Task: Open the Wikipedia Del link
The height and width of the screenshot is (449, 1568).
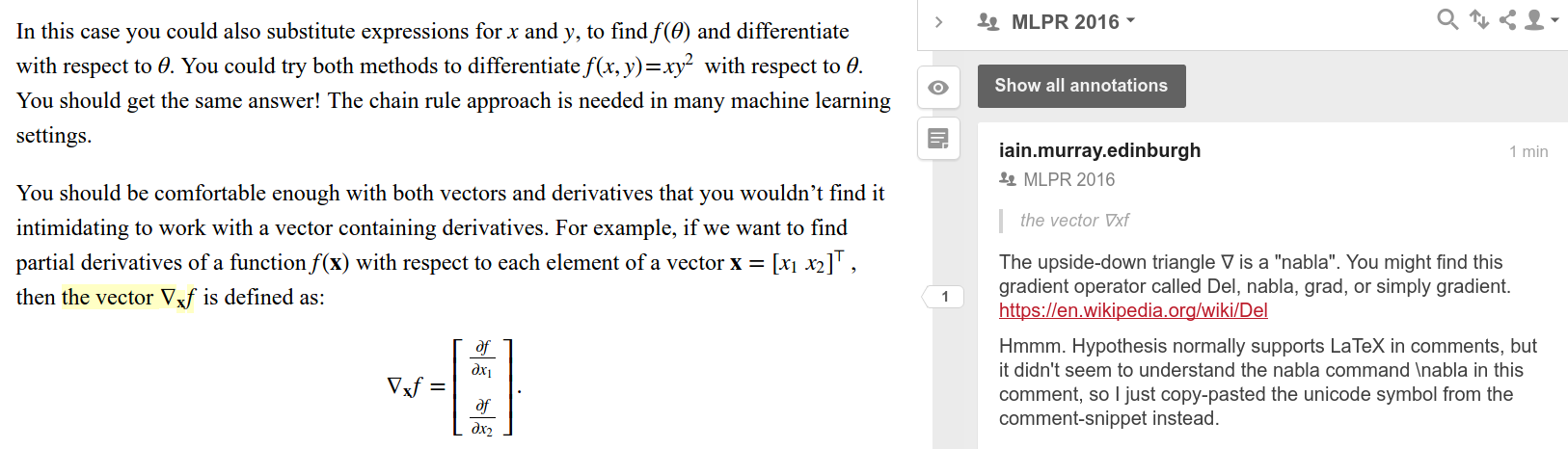Action: [1133, 310]
